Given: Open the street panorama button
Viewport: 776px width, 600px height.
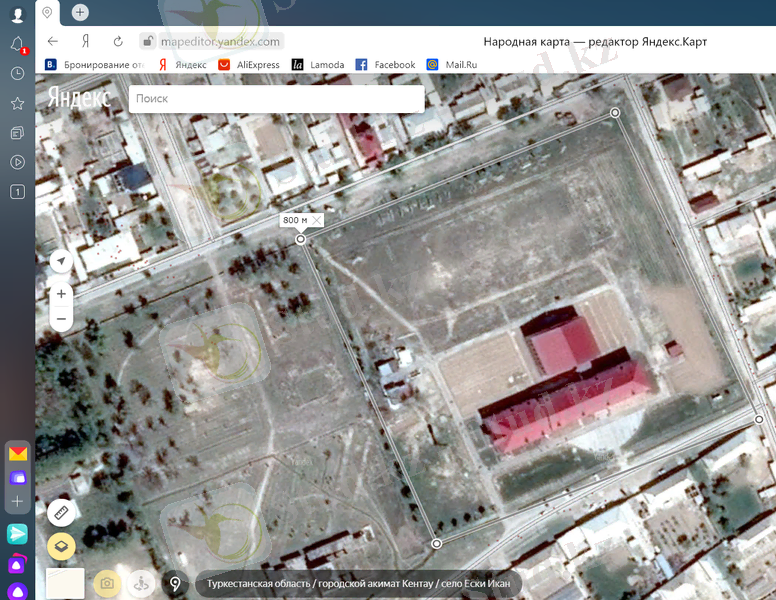Looking at the screenshot, I should [141, 583].
